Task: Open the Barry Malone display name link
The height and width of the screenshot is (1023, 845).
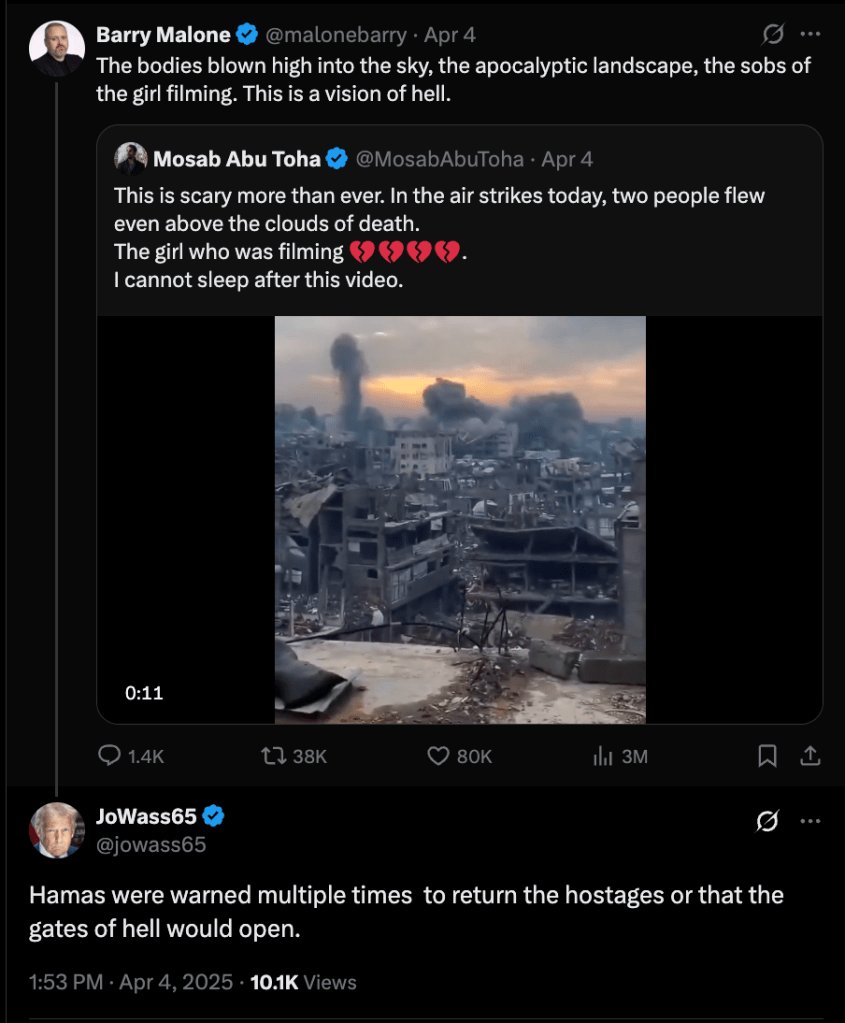Action: click(163, 35)
